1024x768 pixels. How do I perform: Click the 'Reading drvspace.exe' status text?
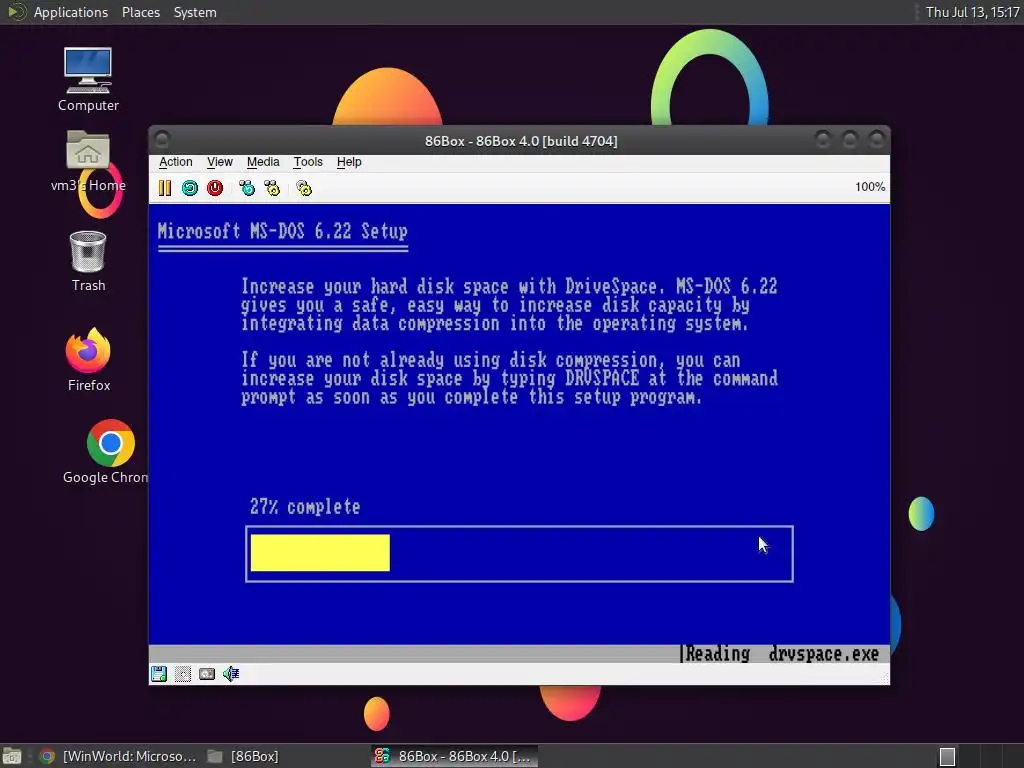tap(782, 654)
